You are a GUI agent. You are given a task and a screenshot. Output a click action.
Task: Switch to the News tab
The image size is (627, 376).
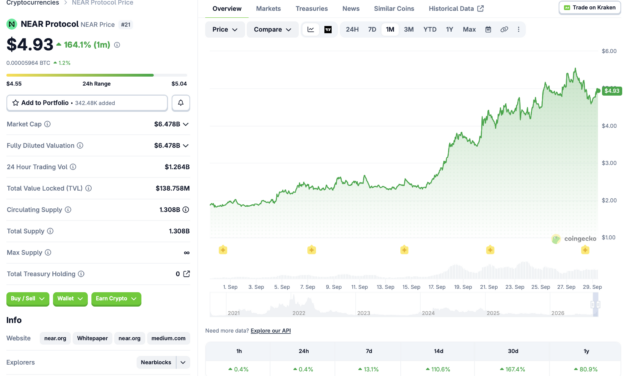click(351, 9)
